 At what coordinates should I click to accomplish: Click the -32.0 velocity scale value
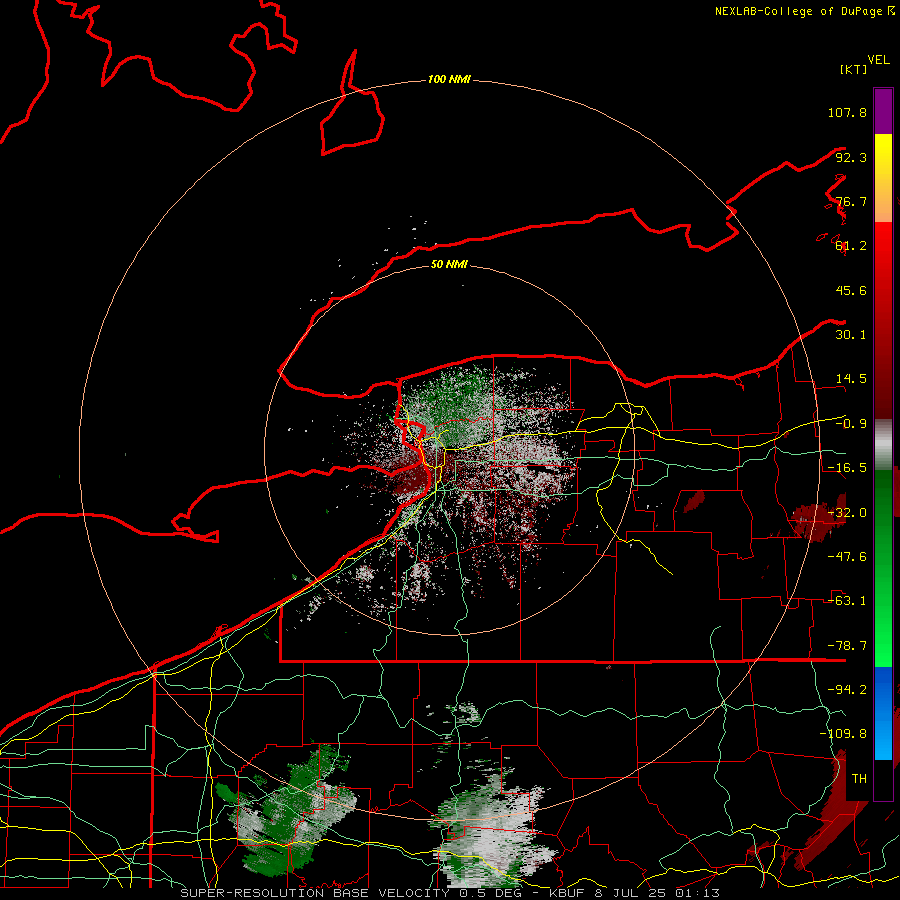click(x=847, y=513)
